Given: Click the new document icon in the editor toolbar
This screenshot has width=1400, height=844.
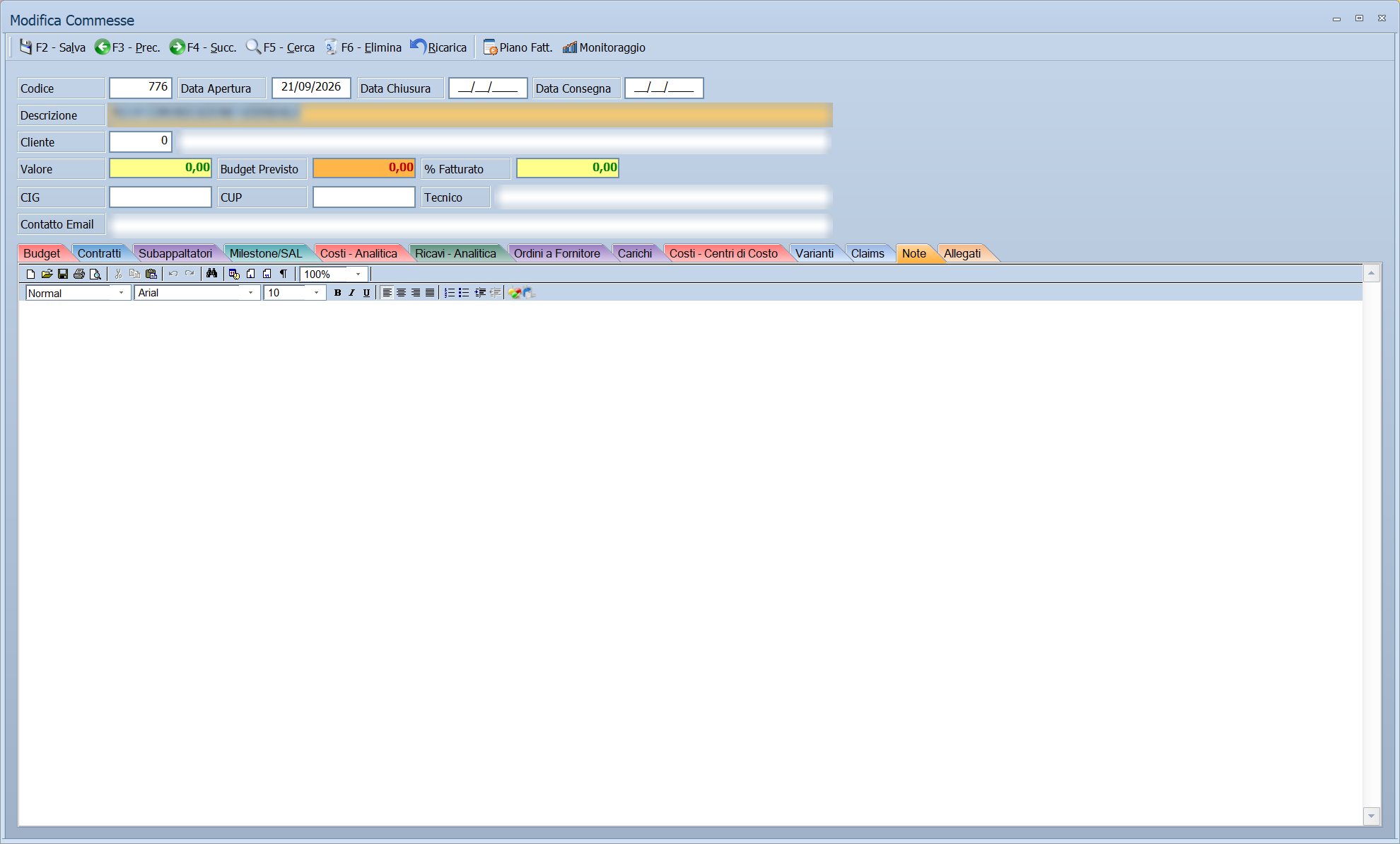Looking at the screenshot, I should 30,274.
